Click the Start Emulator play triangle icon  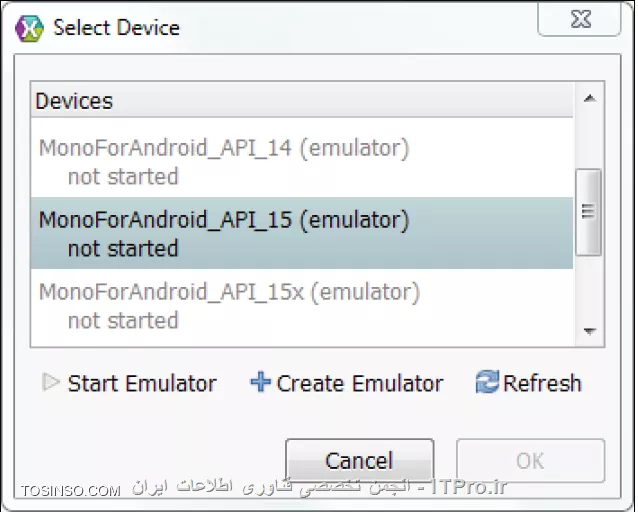pos(51,382)
